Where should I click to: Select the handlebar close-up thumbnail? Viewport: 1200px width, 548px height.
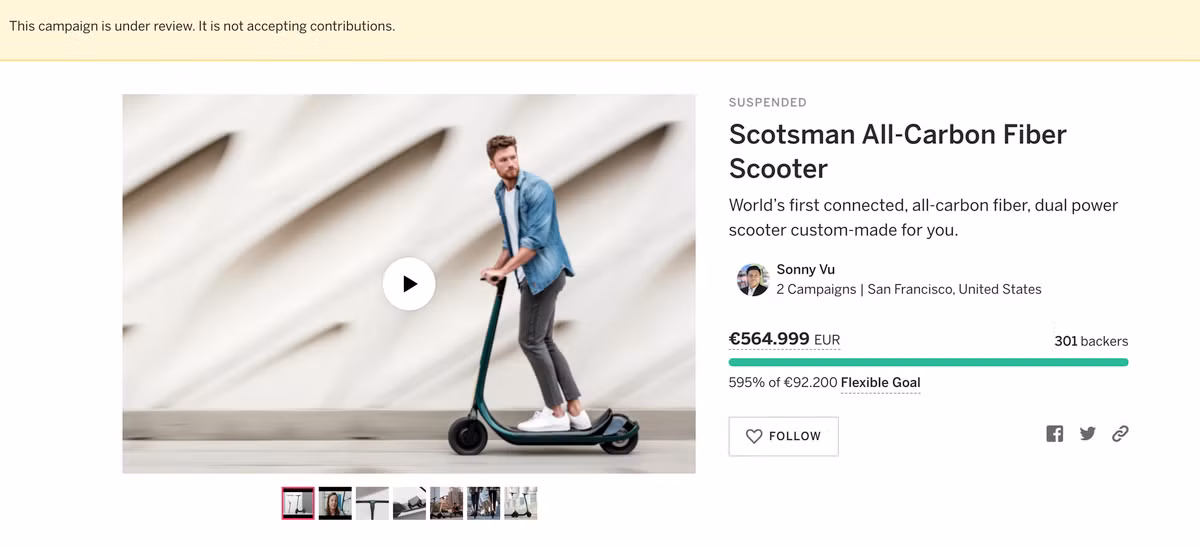click(x=372, y=503)
